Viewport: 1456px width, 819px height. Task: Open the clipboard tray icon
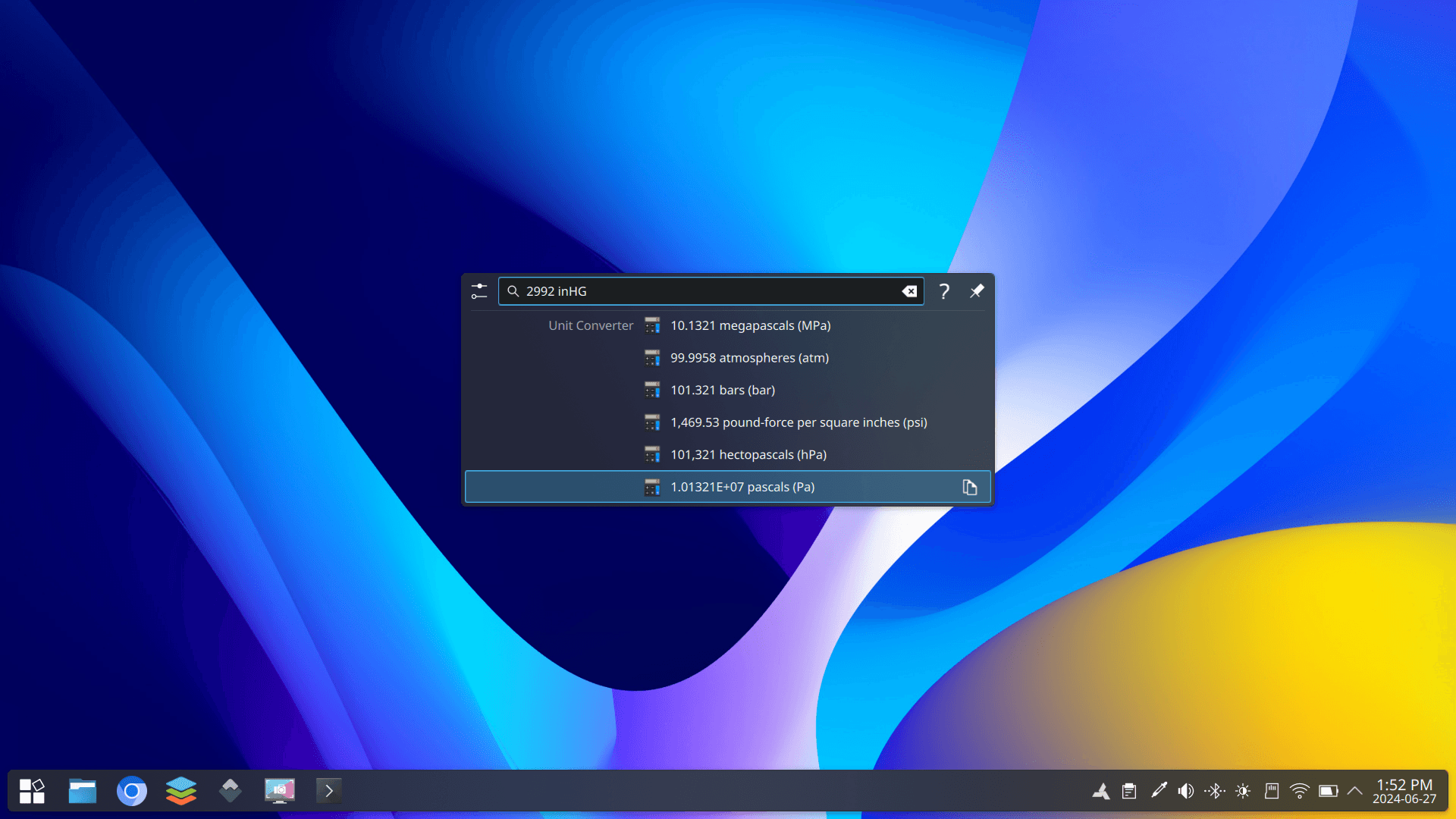1129,791
